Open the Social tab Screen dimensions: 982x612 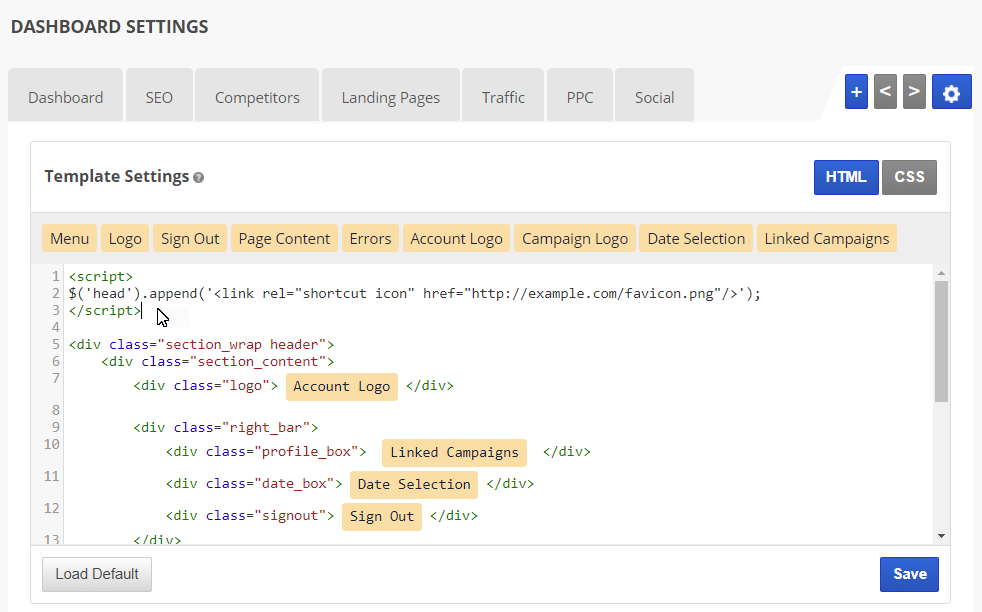(x=654, y=97)
